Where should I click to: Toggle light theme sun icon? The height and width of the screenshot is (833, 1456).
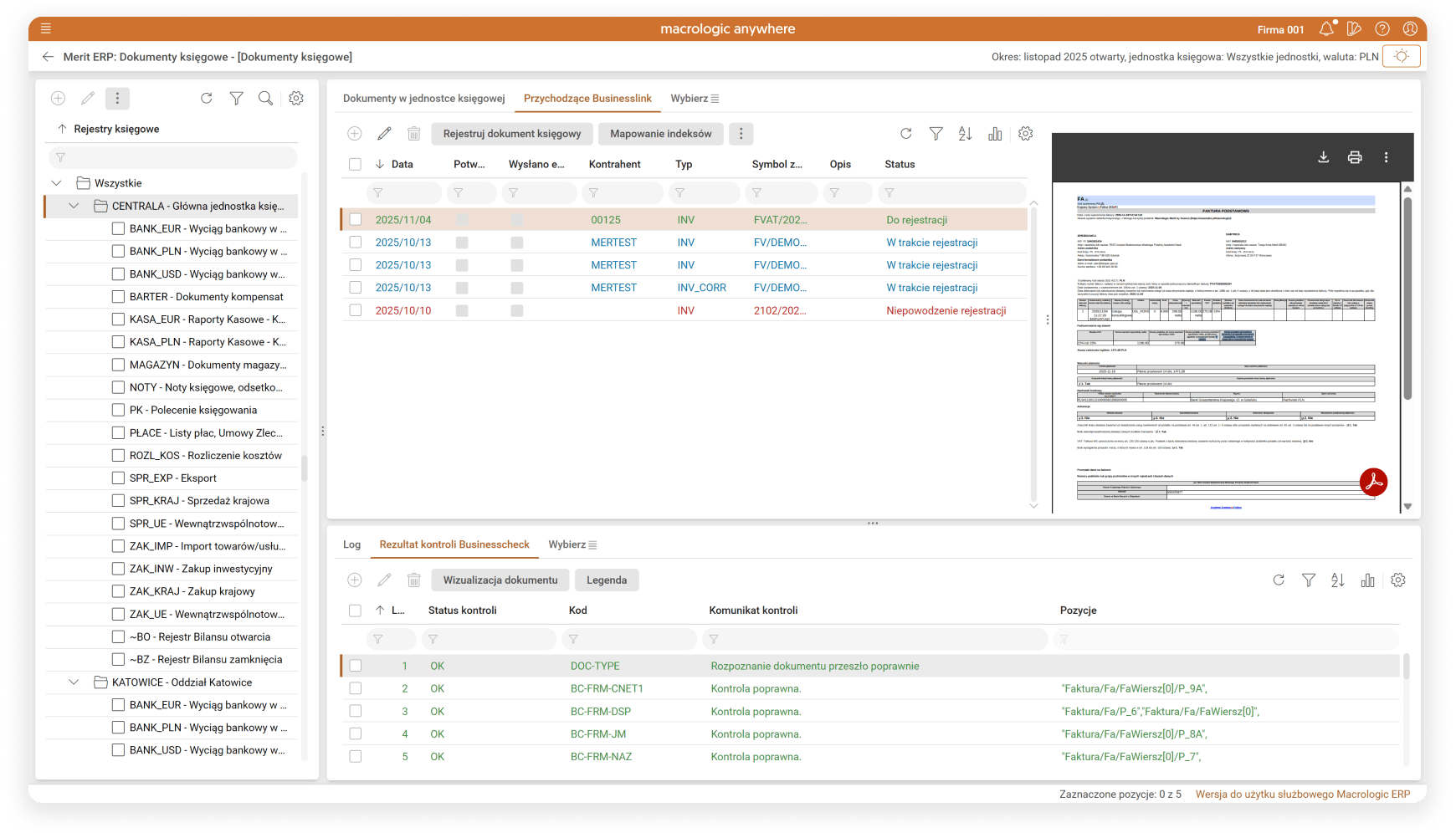pyautogui.click(x=1401, y=57)
